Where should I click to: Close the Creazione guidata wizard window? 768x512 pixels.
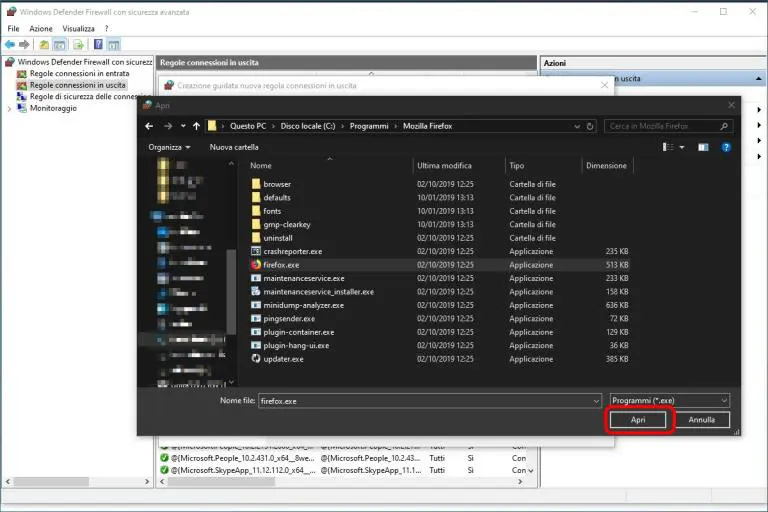pos(604,85)
